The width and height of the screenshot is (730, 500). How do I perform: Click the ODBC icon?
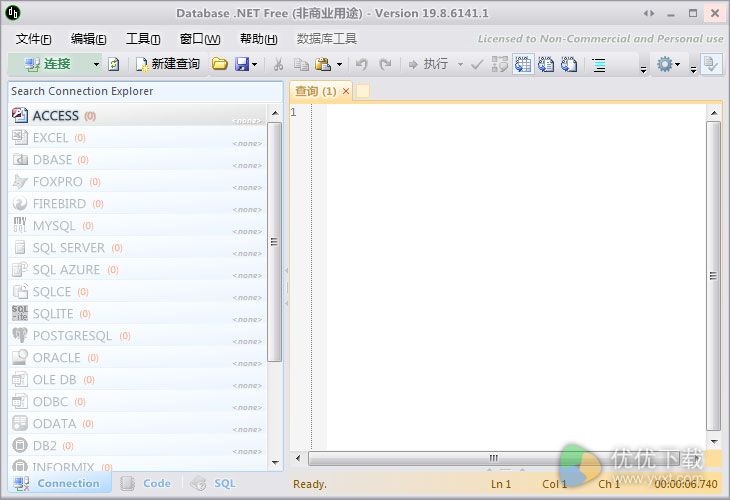point(20,401)
